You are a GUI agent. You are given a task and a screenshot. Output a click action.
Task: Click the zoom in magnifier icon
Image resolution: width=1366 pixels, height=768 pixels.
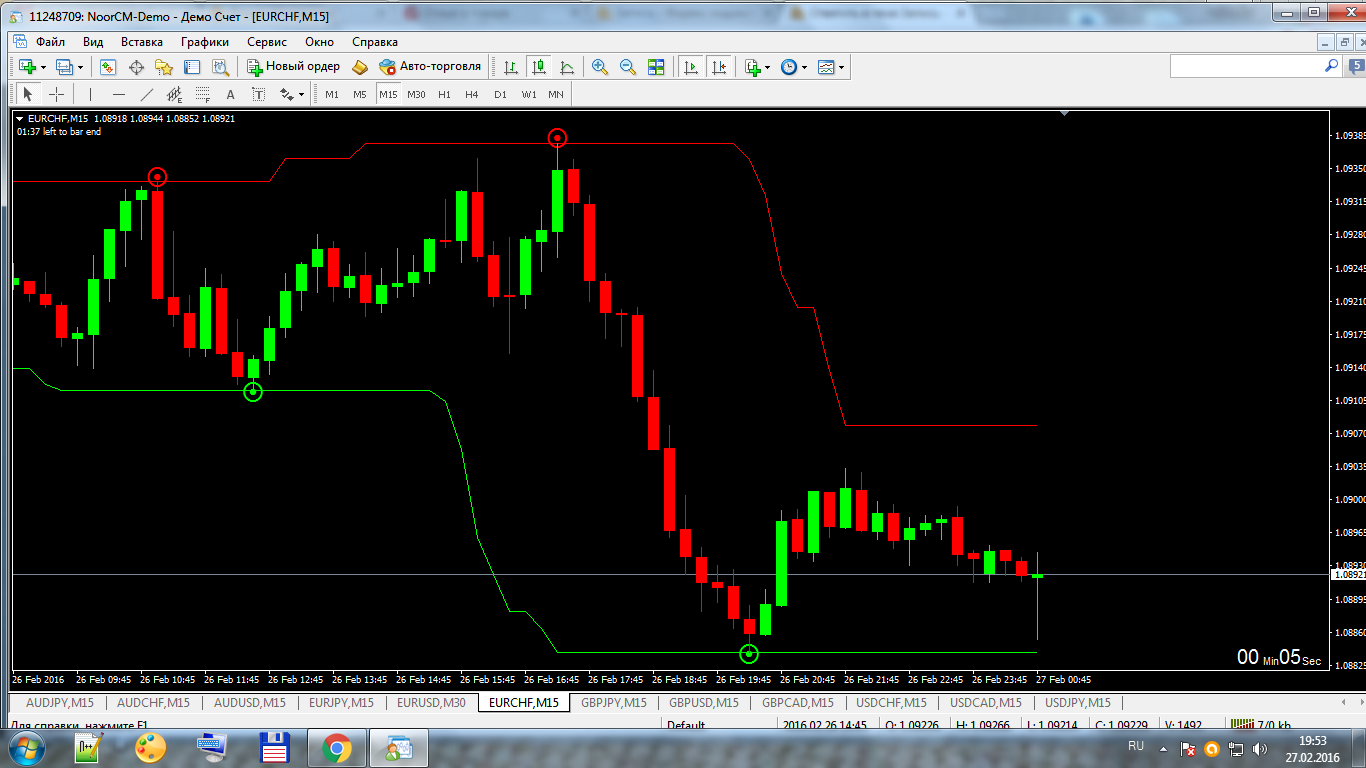600,67
